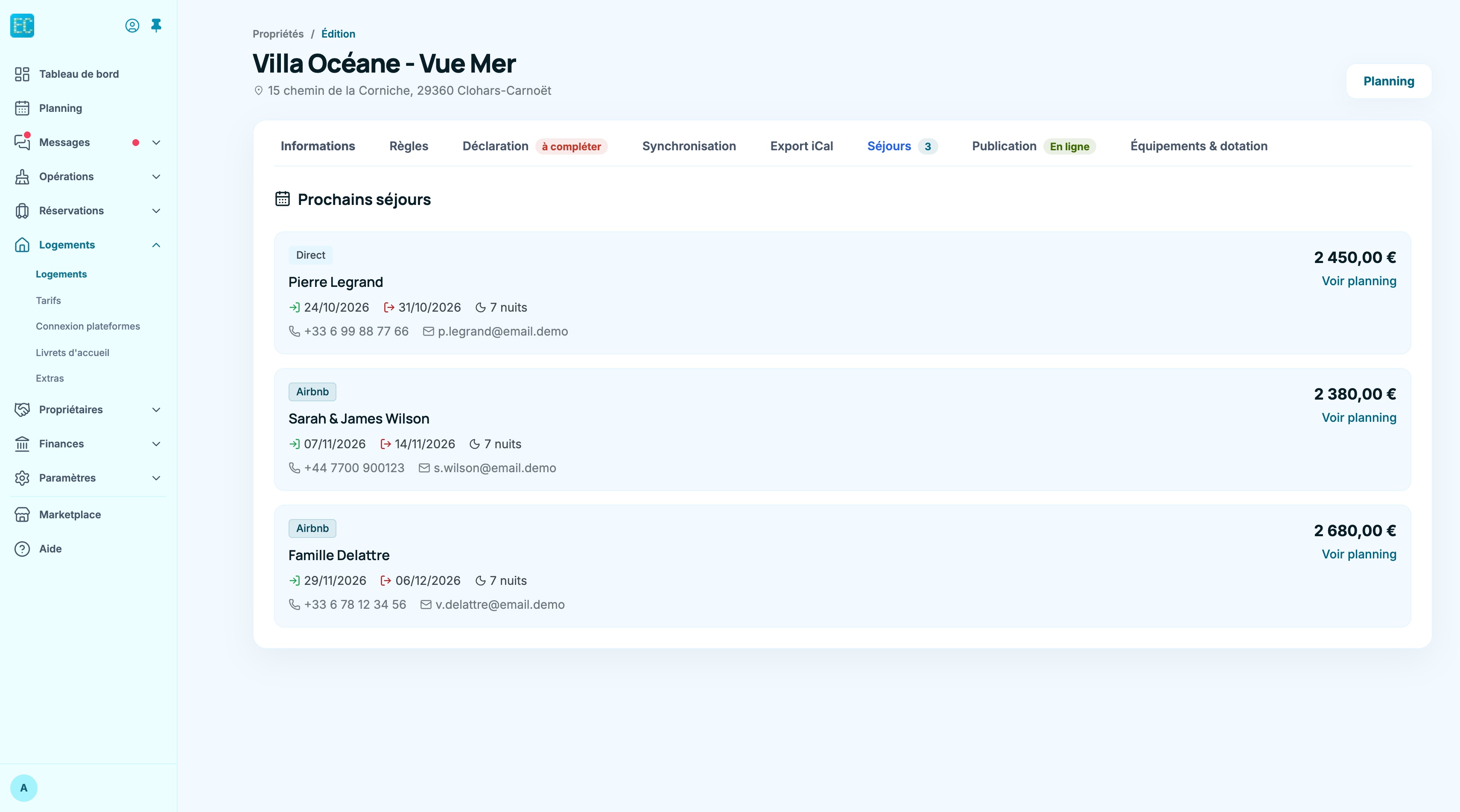1460x812 pixels.
Task: Go to Propriétés breadcrumb link
Action: tap(278, 34)
